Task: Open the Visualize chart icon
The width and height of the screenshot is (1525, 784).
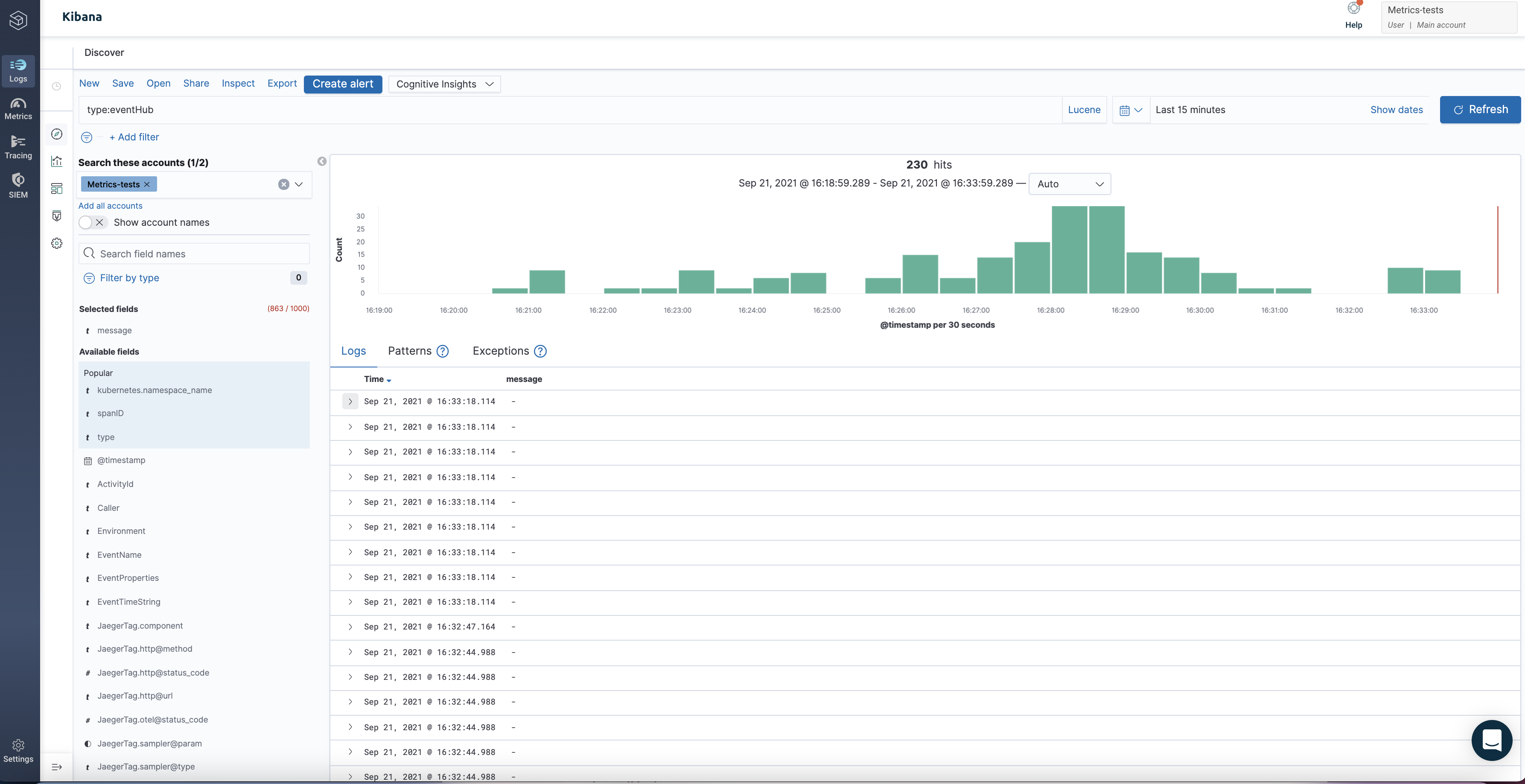Action: click(57, 161)
